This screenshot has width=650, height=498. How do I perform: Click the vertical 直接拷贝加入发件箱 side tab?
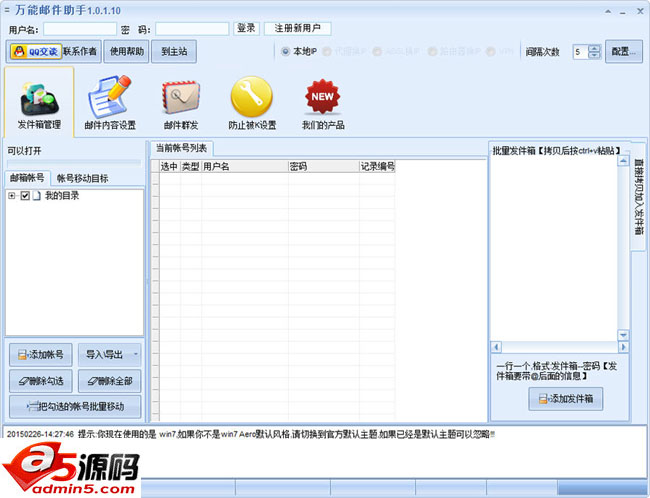[x=639, y=196]
